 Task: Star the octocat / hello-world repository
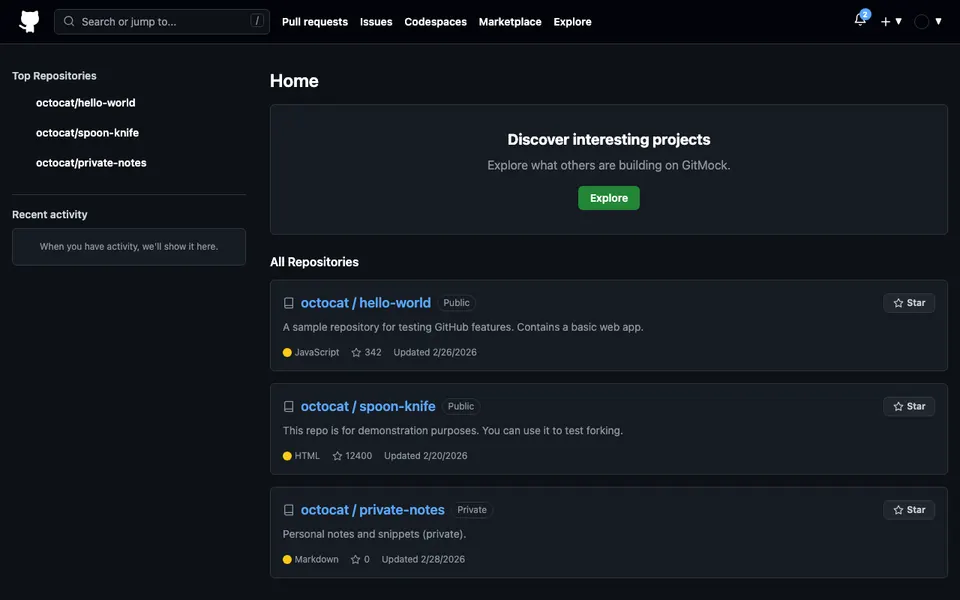[x=909, y=302]
